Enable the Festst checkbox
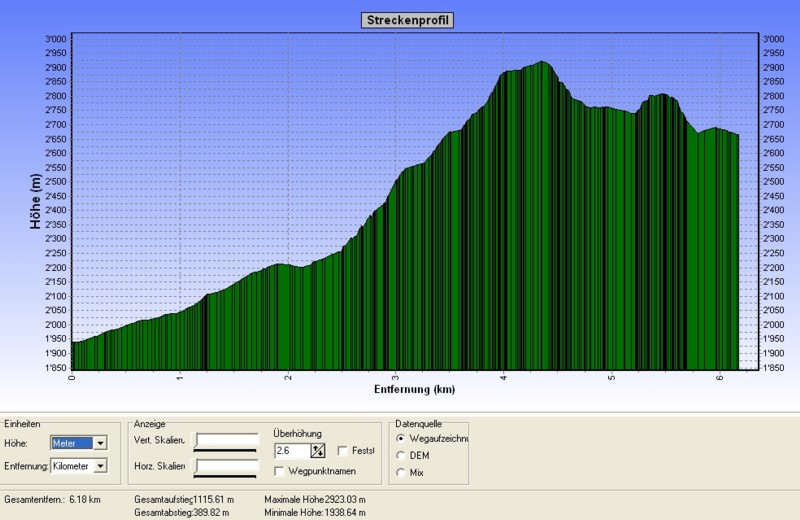 click(x=344, y=451)
